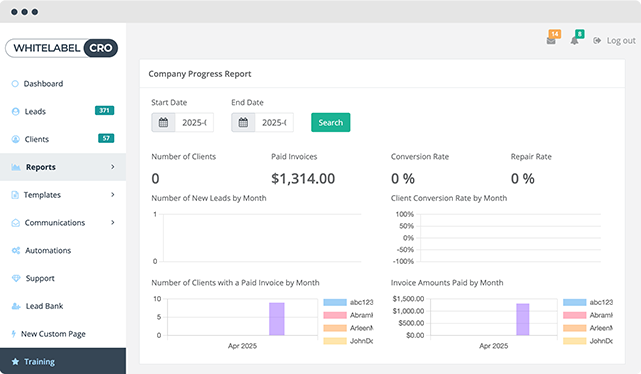The height and width of the screenshot is (374, 641).
Task: Expand the Communications submenu chevron
Action: 113,222
